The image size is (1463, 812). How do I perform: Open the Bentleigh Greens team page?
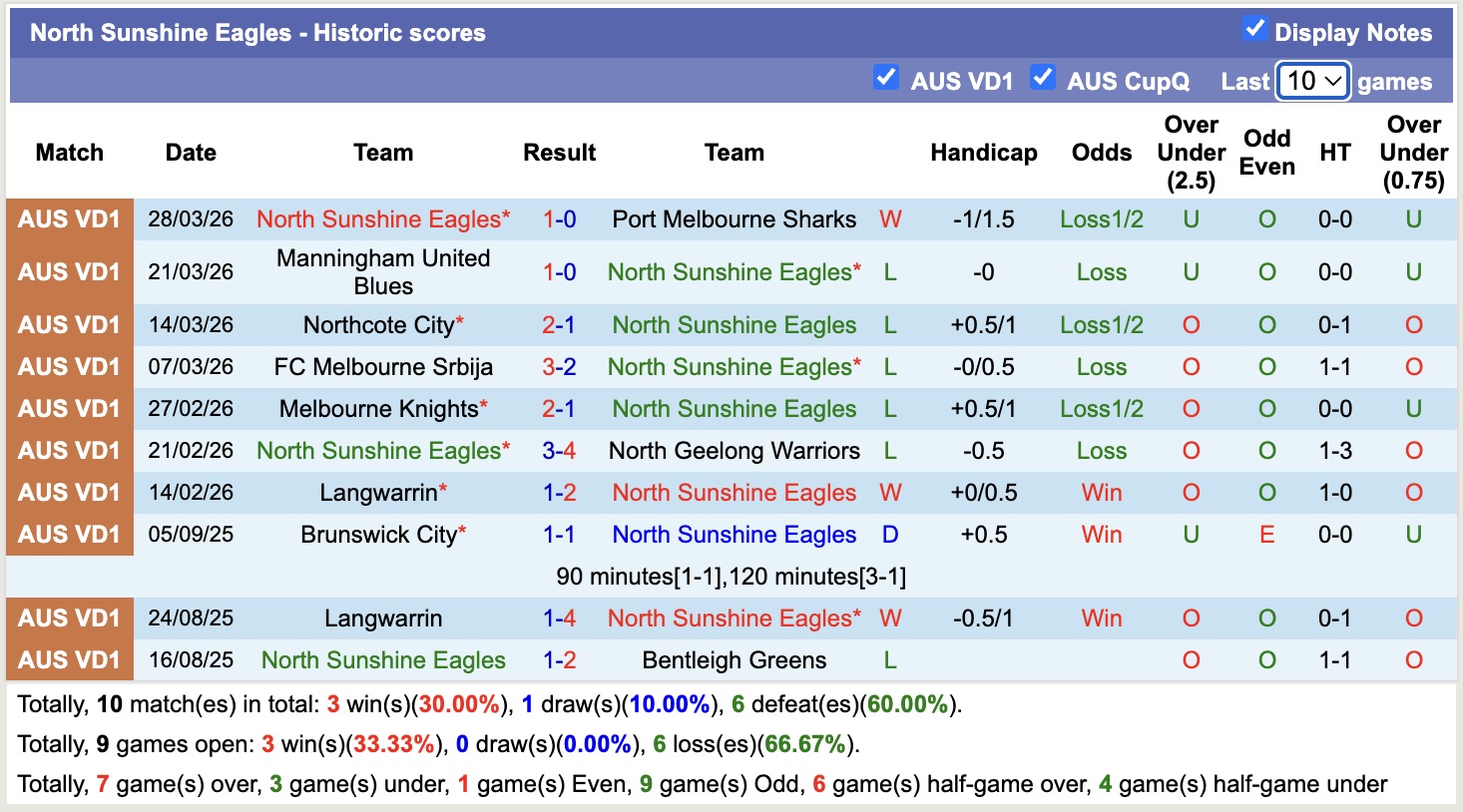733,659
